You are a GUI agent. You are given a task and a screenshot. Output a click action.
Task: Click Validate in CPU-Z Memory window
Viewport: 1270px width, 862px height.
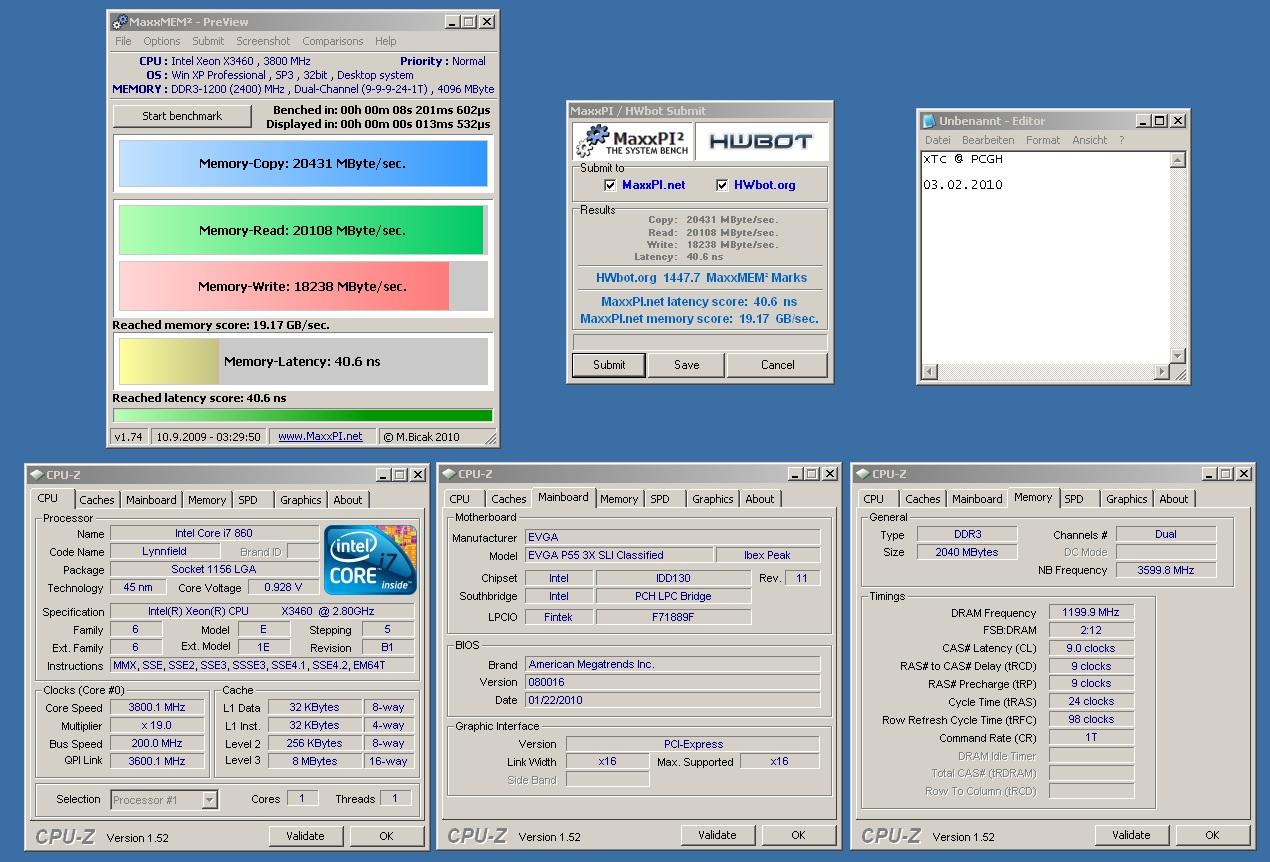[x=1131, y=835]
